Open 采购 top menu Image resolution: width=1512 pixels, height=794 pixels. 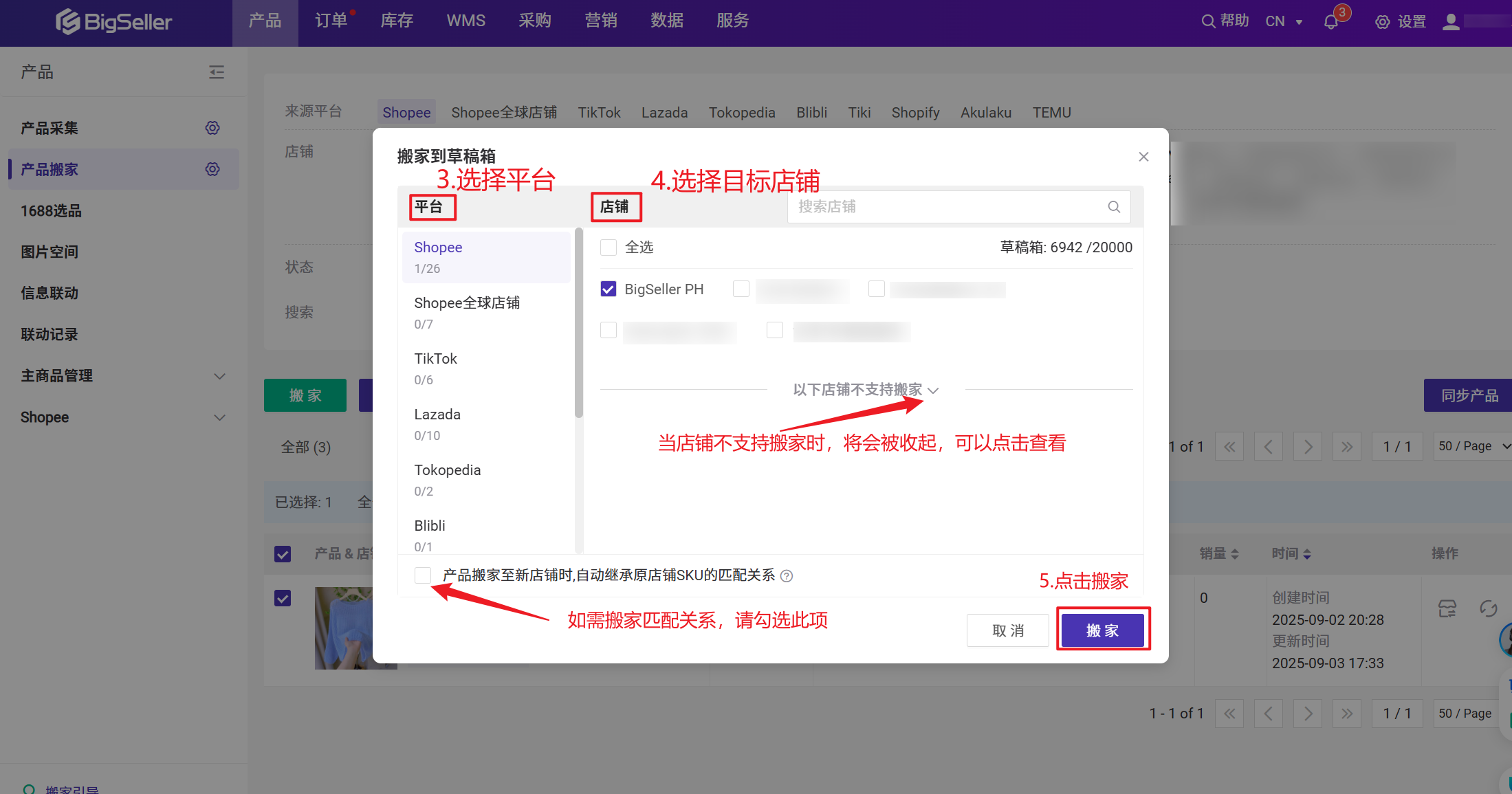[x=535, y=21]
